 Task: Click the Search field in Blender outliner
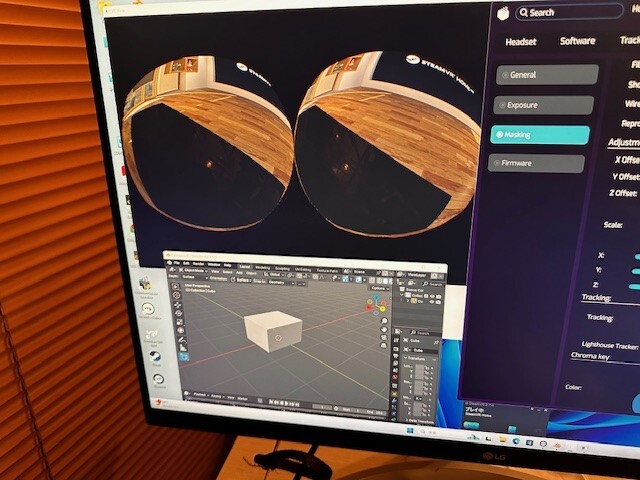(x=433, y=284)
